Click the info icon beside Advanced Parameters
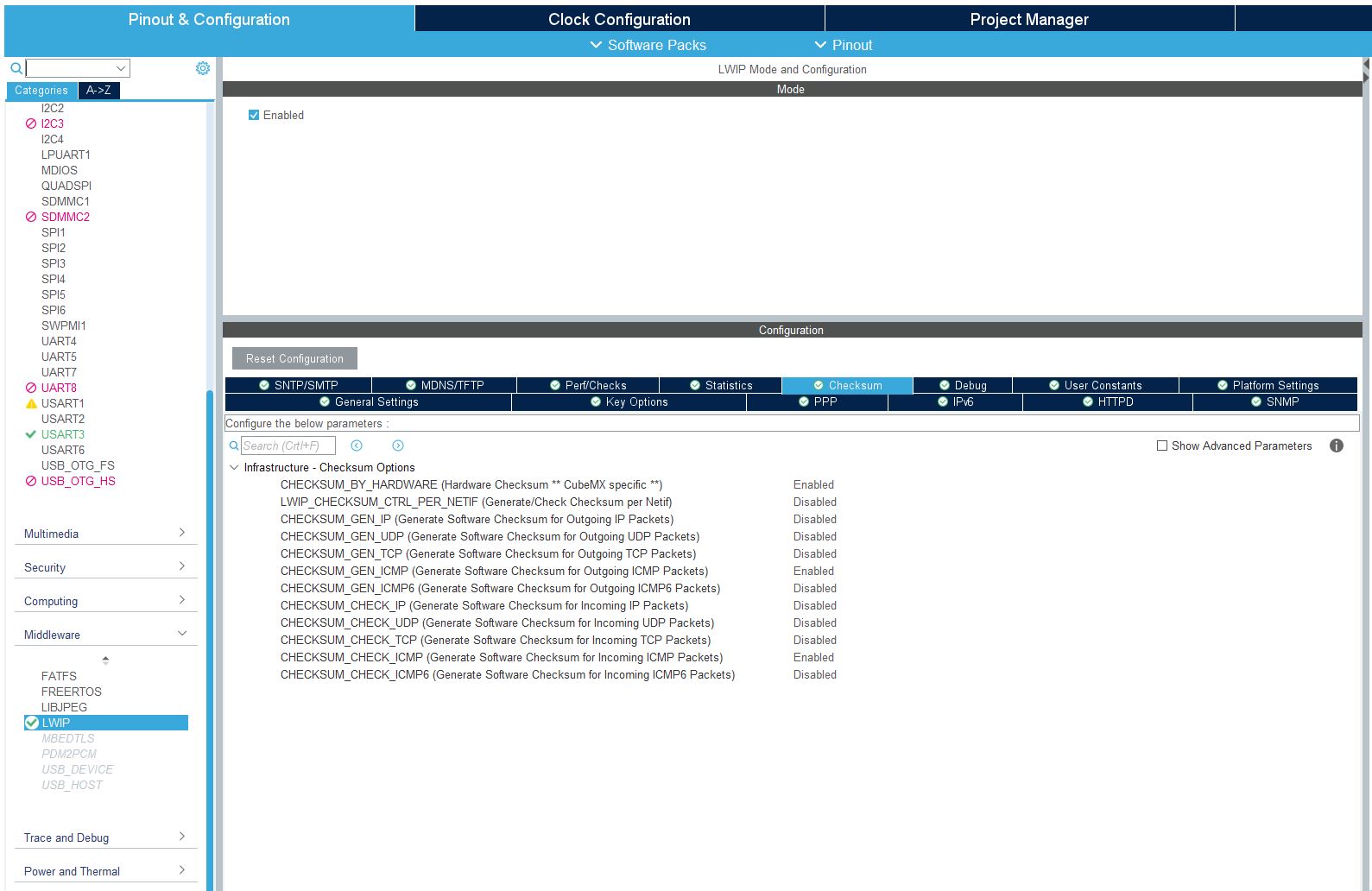The width and height of the screenshot is (1372, 891). coord(1337,445)
